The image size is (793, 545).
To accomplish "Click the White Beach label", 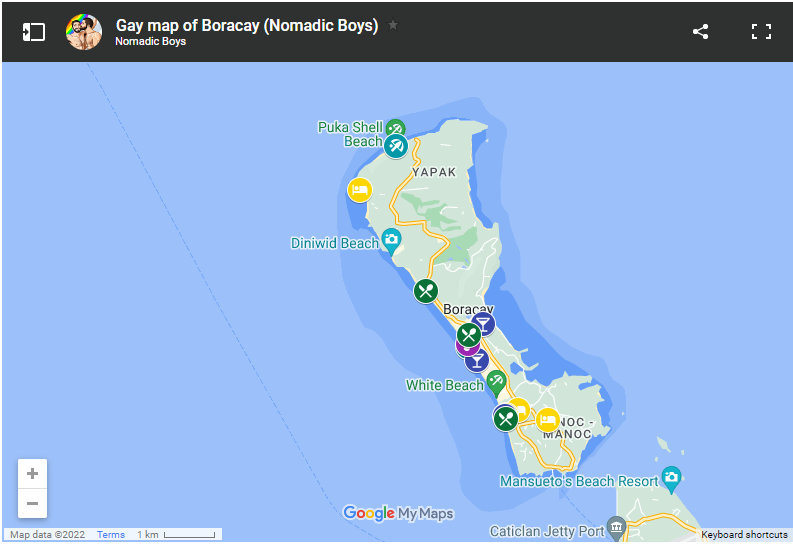I will (445, 385).
